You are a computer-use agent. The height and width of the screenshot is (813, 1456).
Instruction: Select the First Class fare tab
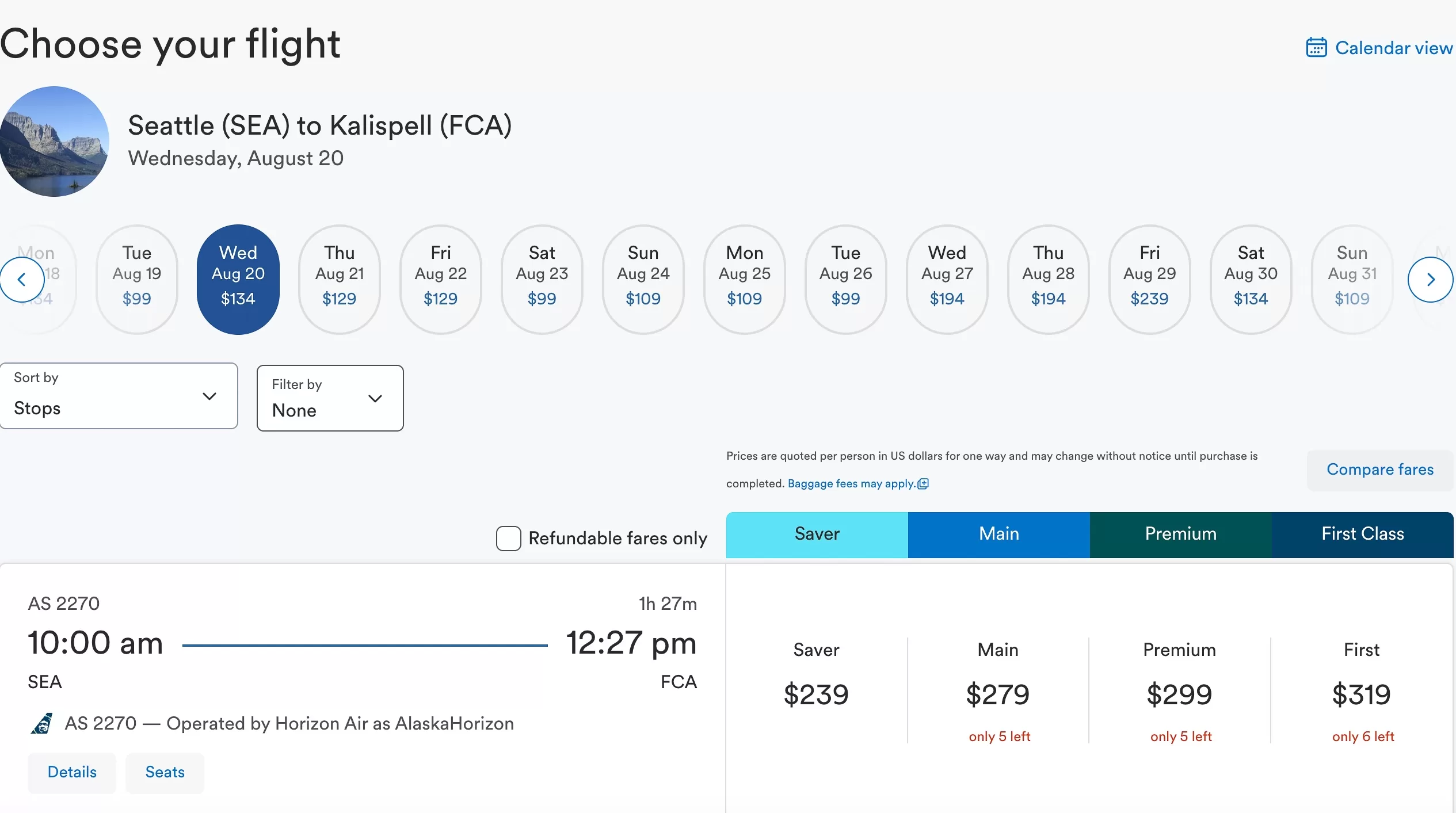click(1362, 535)
